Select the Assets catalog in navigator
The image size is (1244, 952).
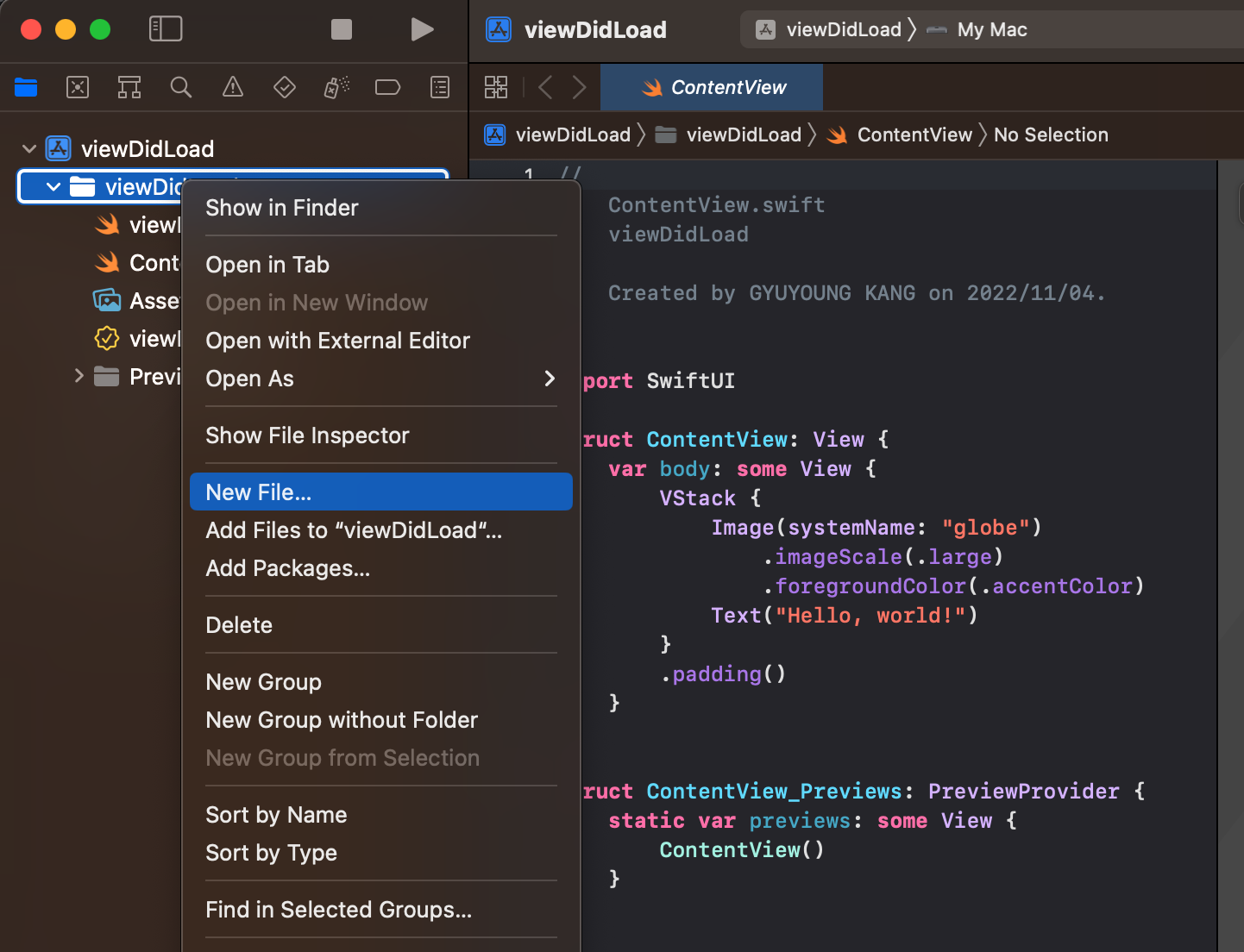[x=136, y=301]
